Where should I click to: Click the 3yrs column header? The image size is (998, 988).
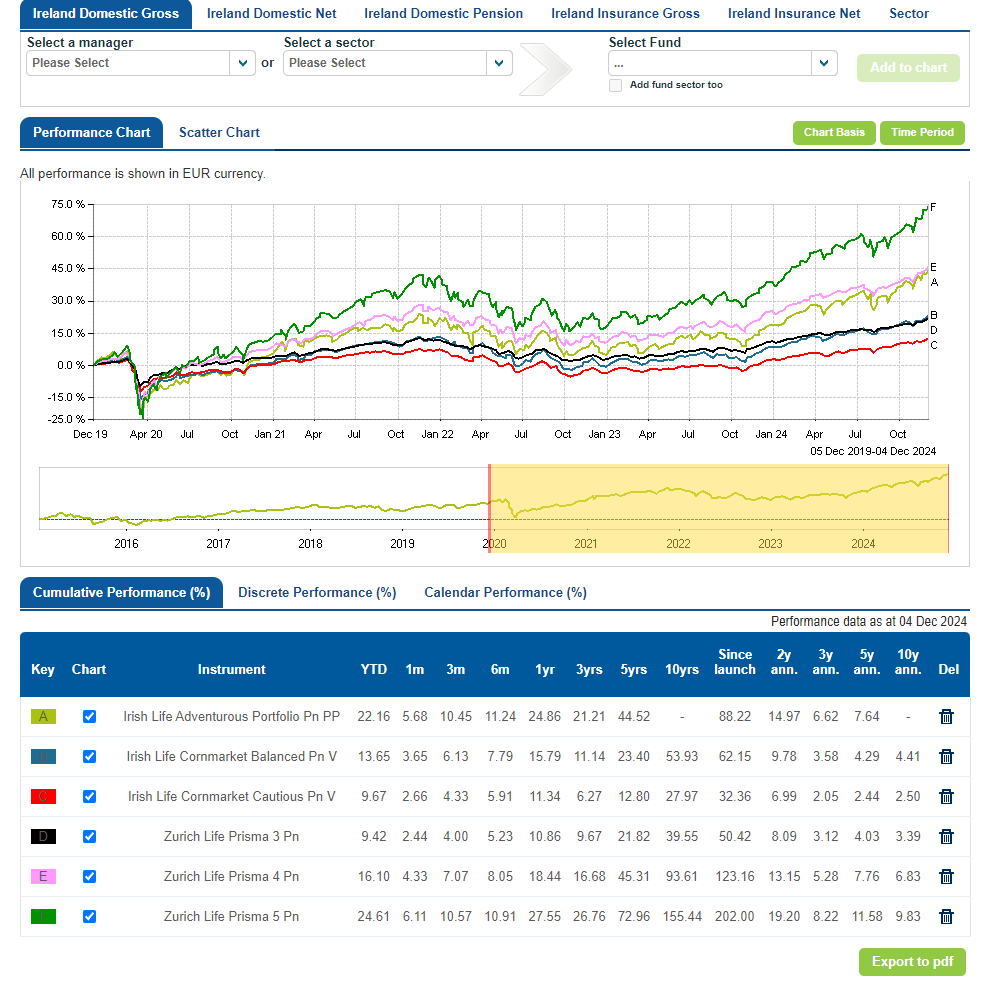coord(589,670)
